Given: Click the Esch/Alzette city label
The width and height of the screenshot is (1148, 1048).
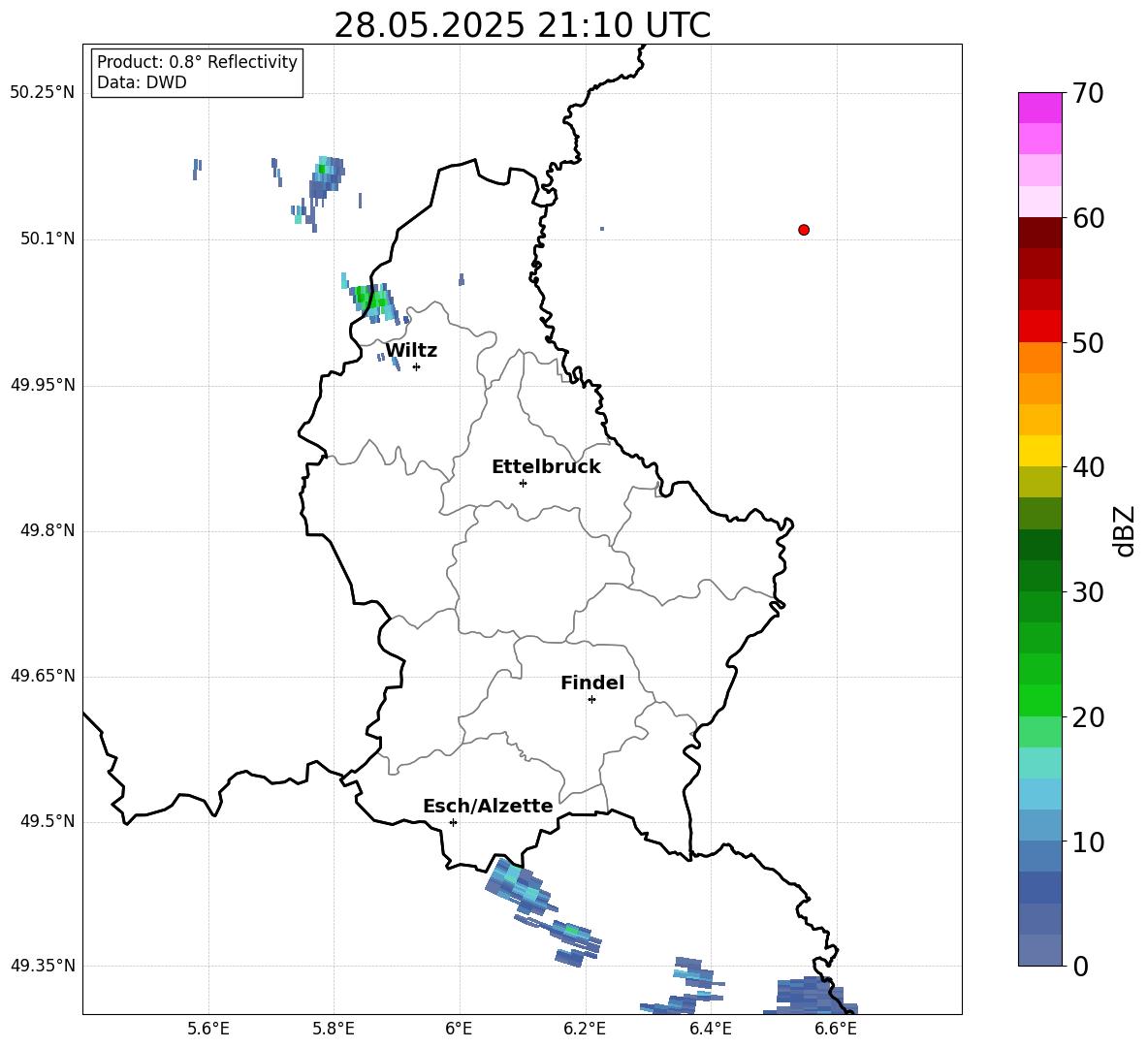Looking at the screenshot, I should point(488,806).
